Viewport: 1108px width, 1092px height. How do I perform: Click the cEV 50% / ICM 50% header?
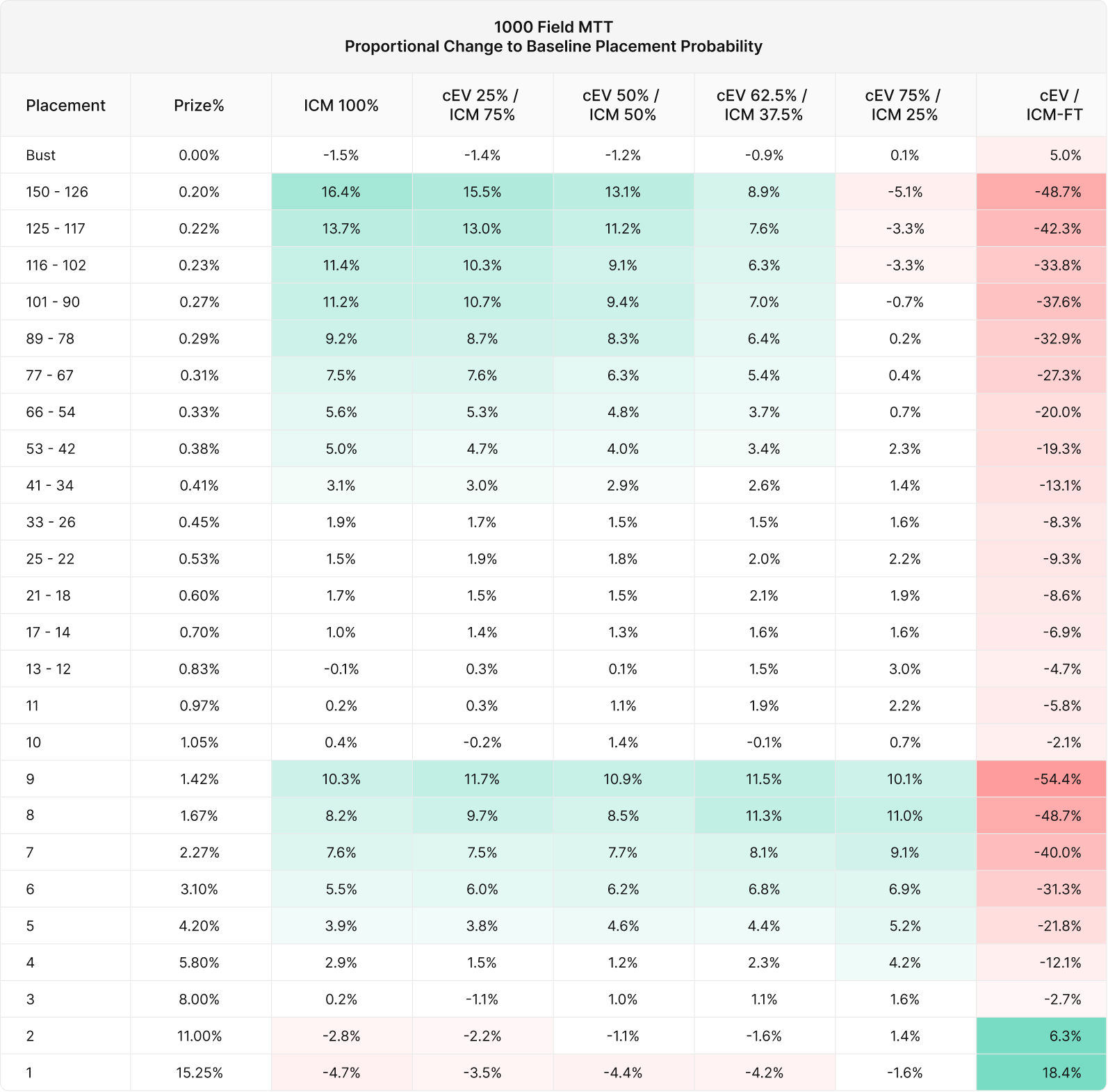click(622, 105)
